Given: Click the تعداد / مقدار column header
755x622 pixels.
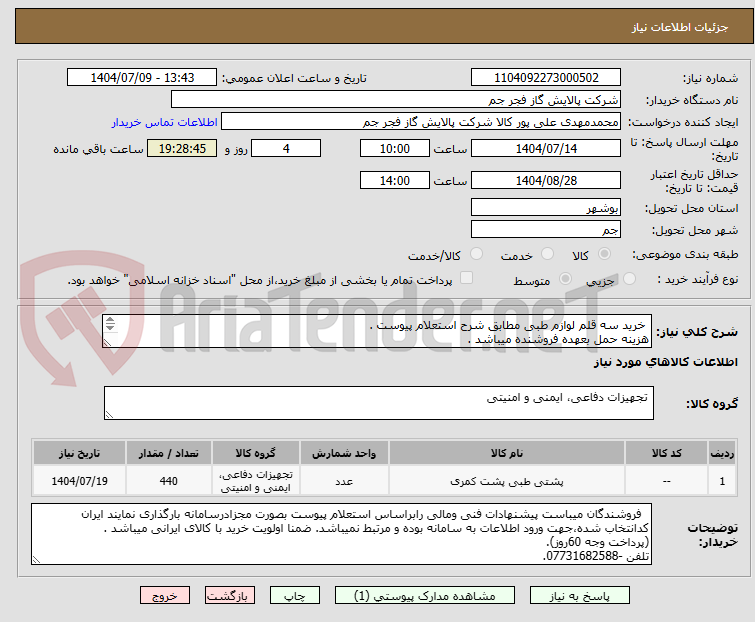Looking at the screenshot, I should (x=169, y=453).
